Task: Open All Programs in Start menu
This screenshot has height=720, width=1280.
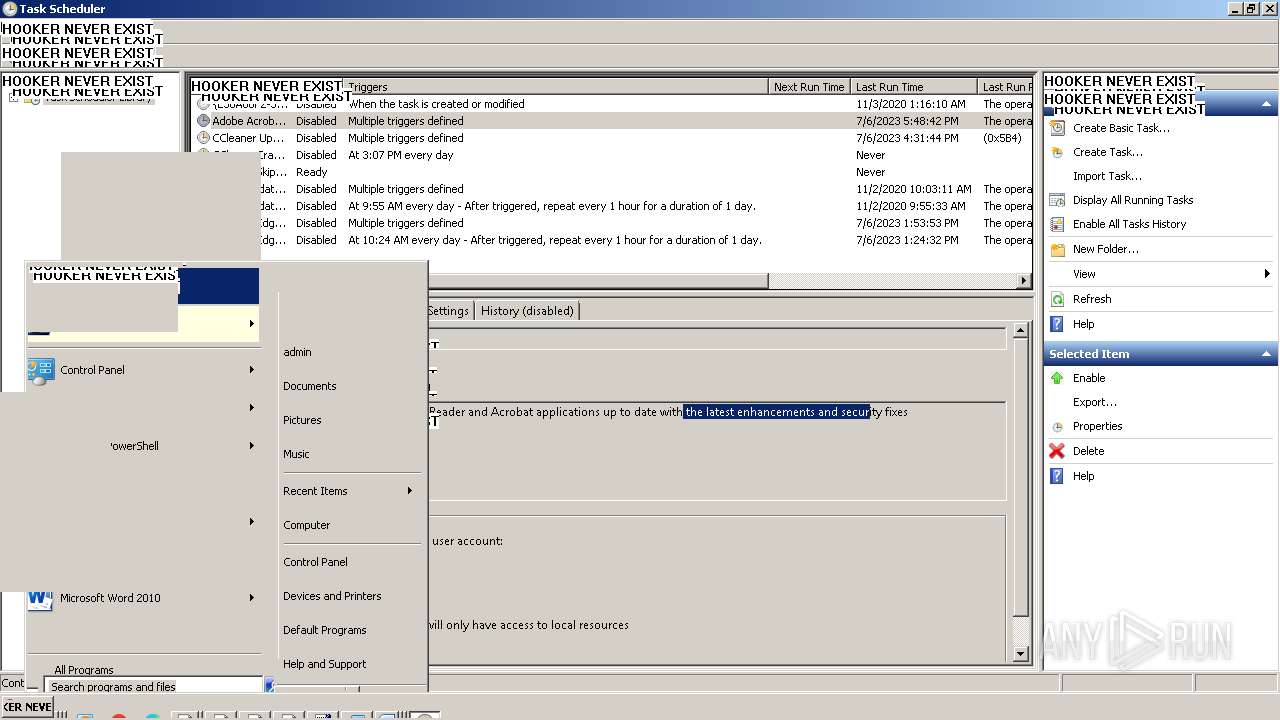Action: (84, 670)
